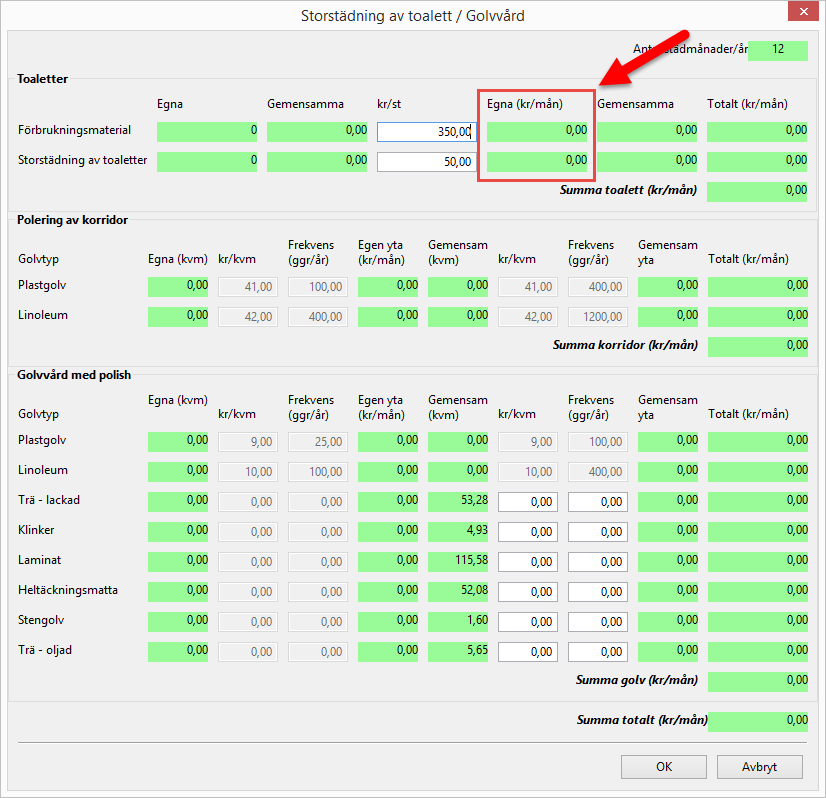Click the Trä - lackad Gemensam value 53,28
Screen dimensions: 826x798
(x=458, y=501)
